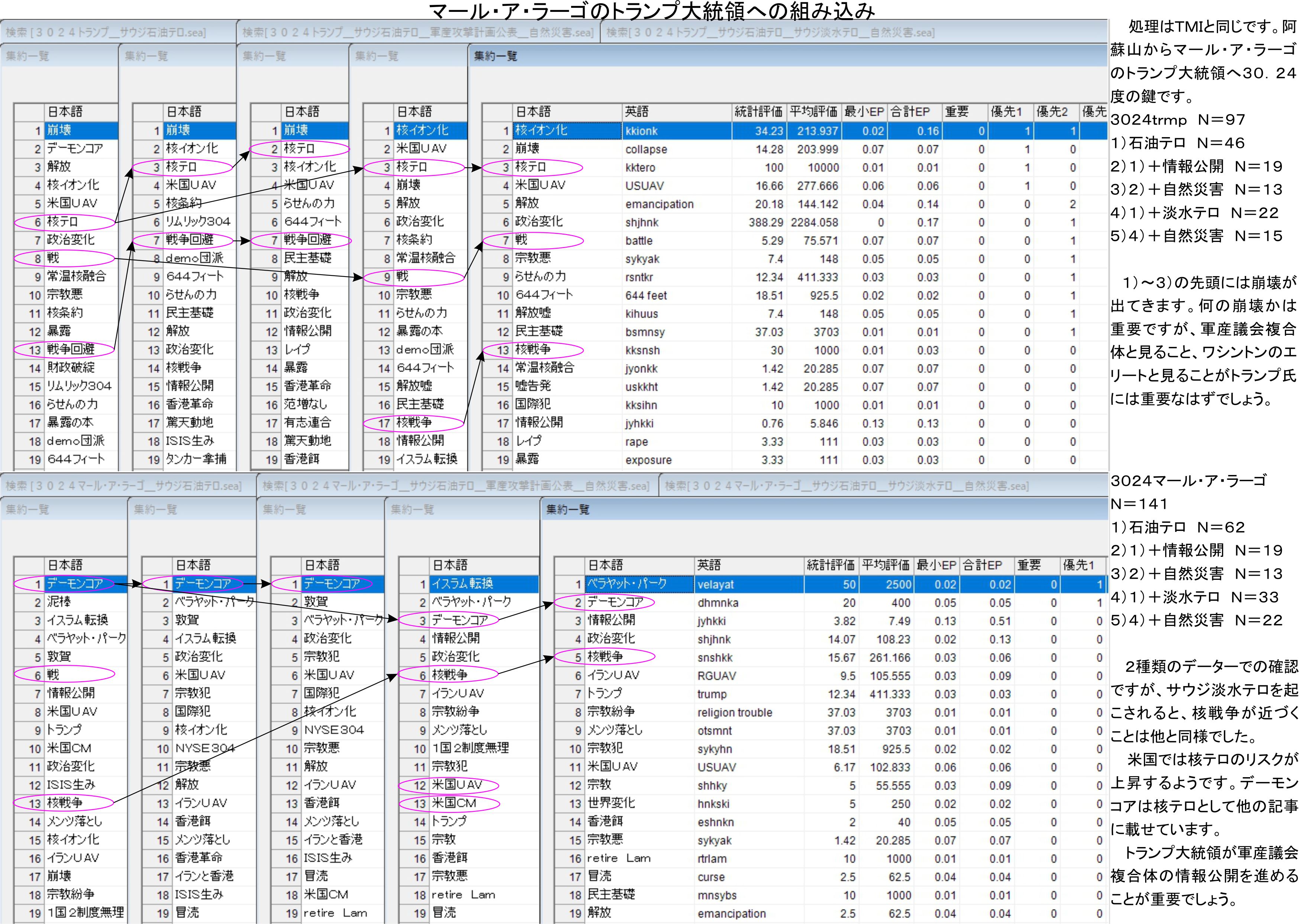
Task: Open the 検索[3024トランプ__サウジ石油テロ.sea] window tab
Action: (x=106, y=32)
